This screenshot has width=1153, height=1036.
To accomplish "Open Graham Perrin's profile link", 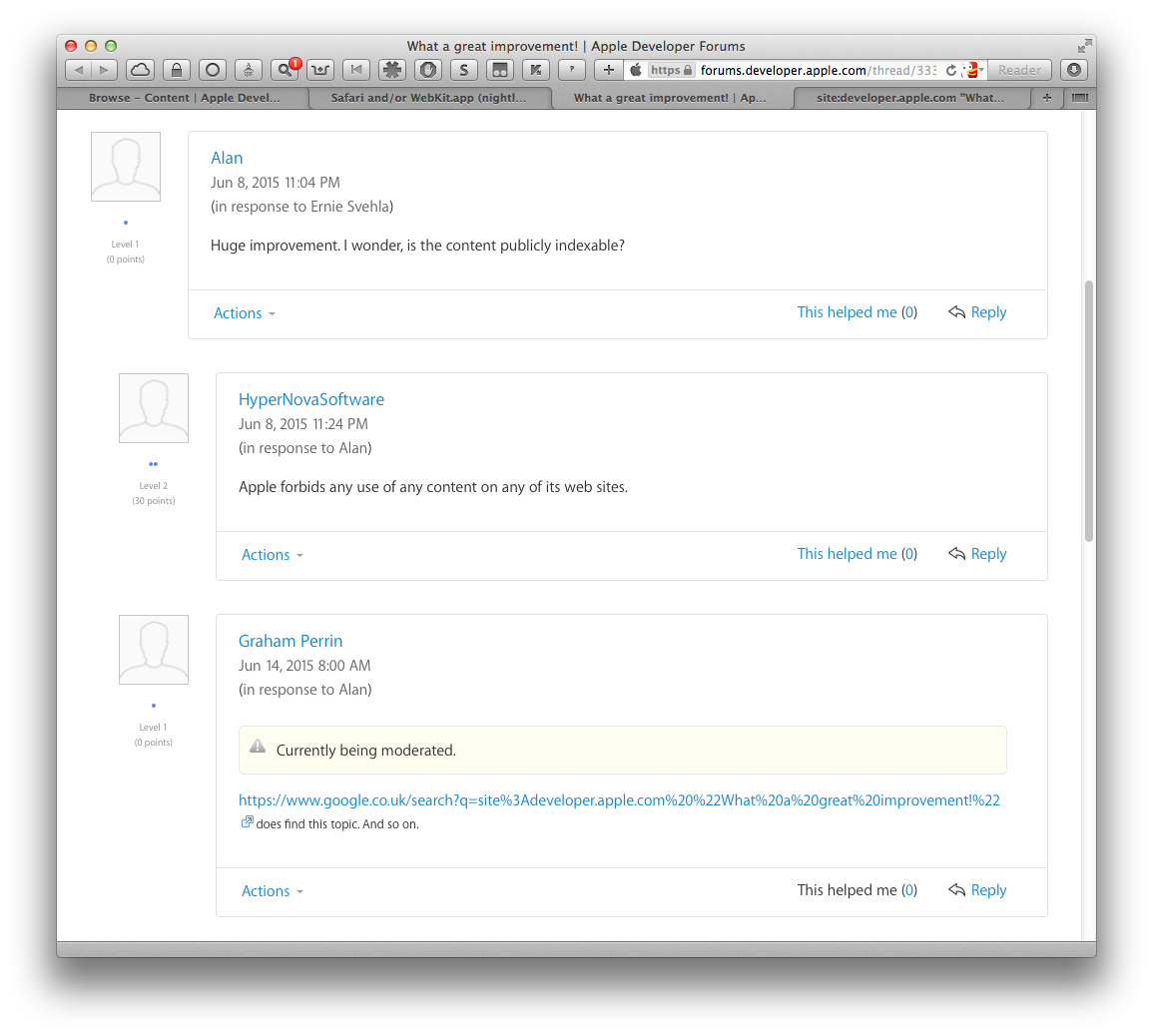I will pyautogui.click(x=290, y=641).
